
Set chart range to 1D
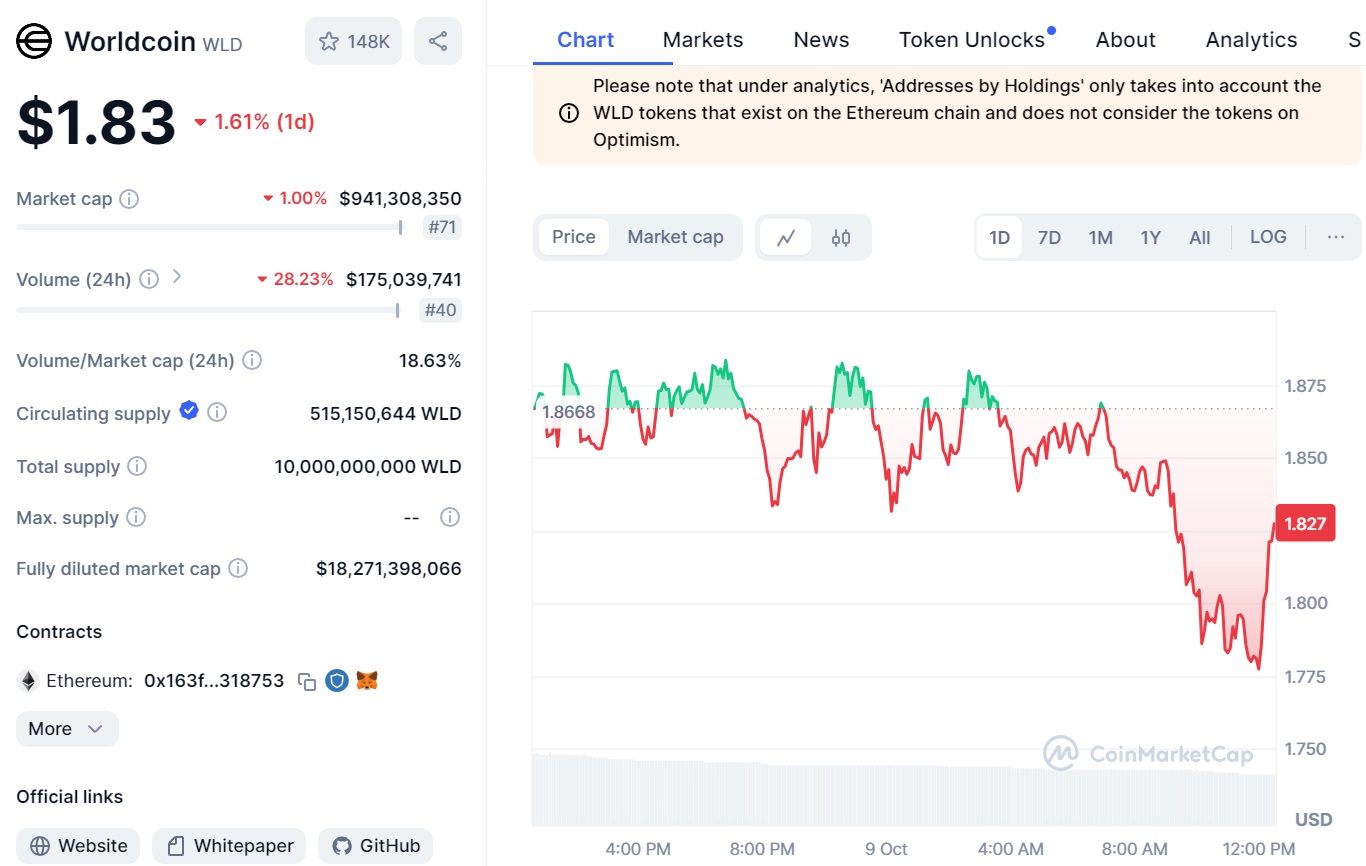(999, 238)
